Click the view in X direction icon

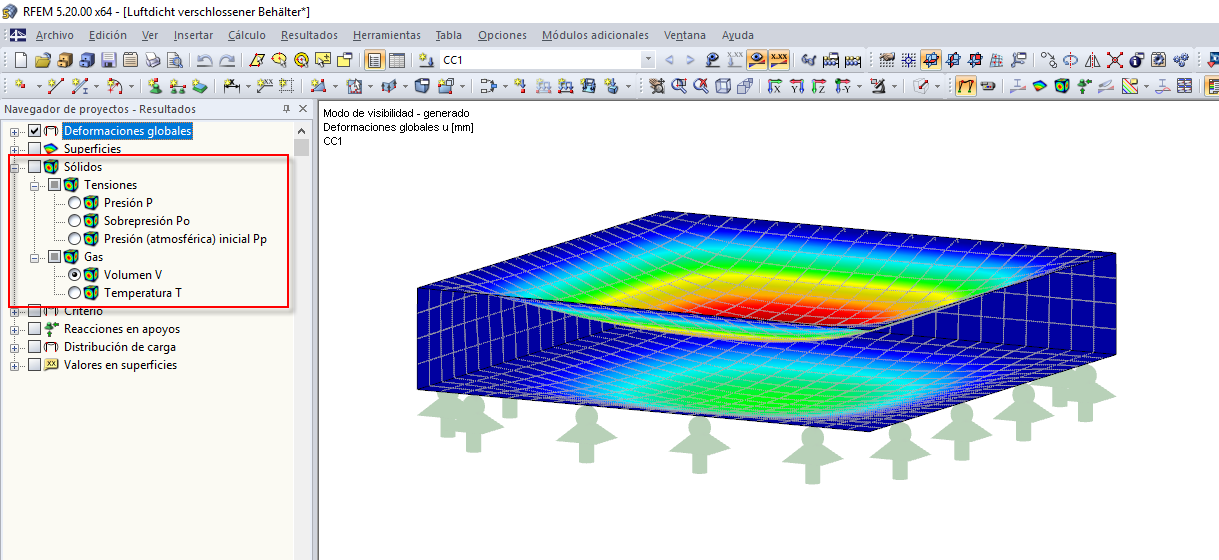pos(775,86)
